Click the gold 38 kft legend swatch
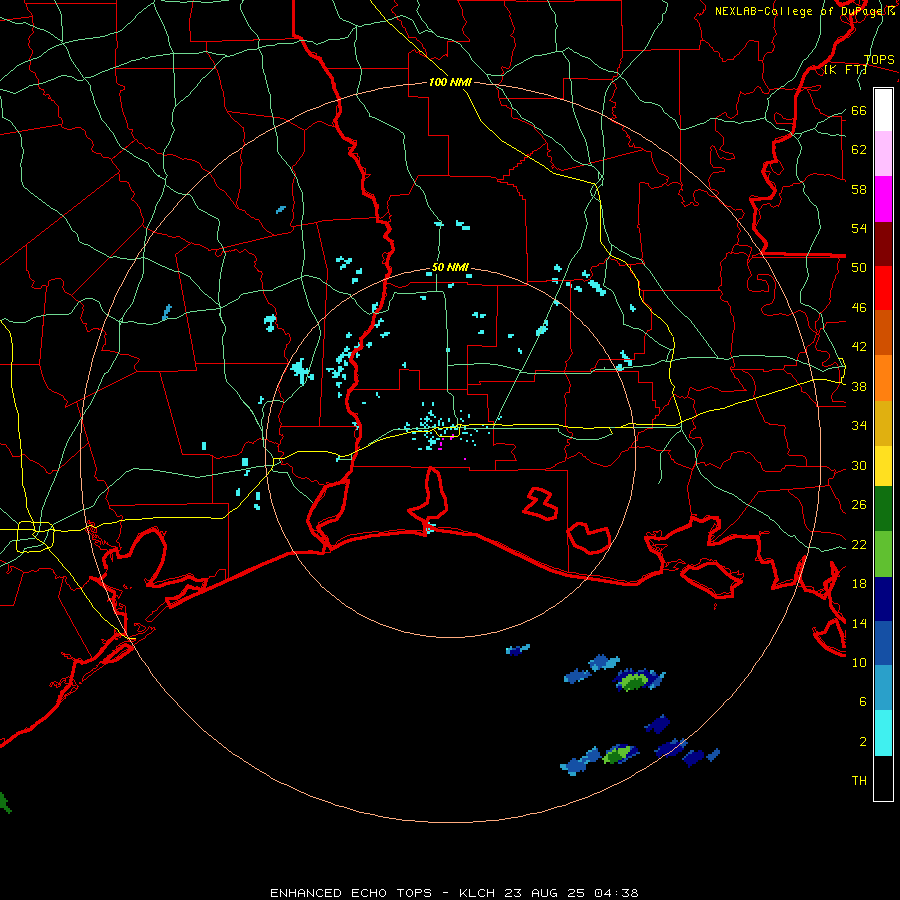The width and height of the screenshot is (900, 900). (883, 423)
